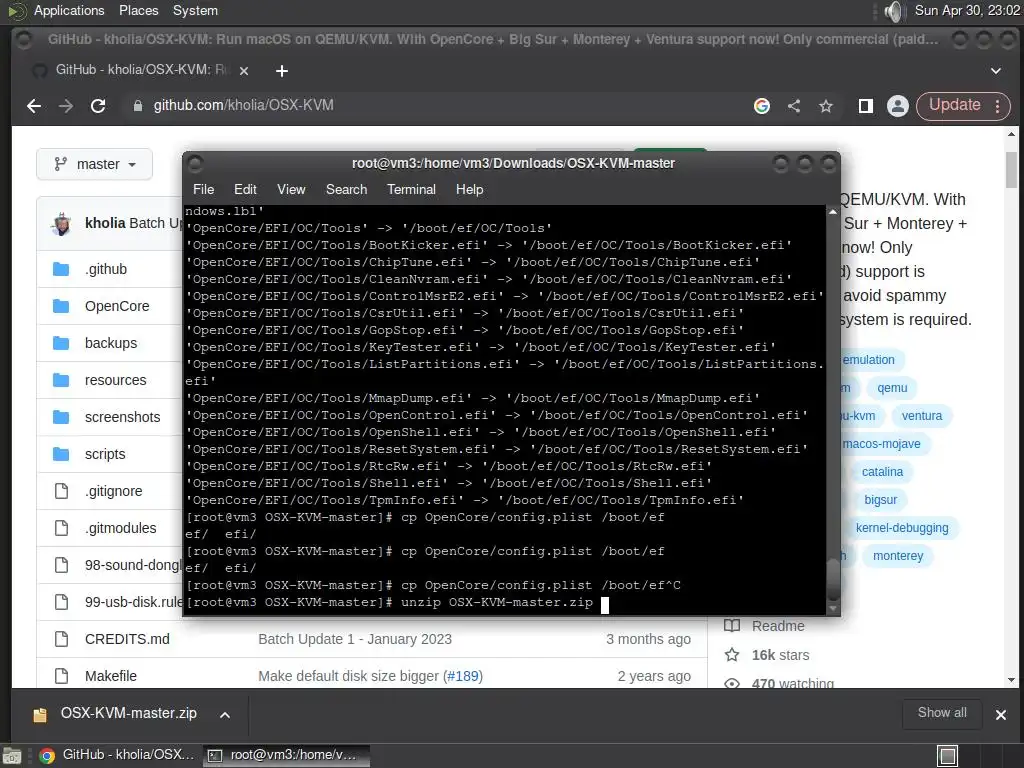Open the terminal Help menu

coord(470,189)
